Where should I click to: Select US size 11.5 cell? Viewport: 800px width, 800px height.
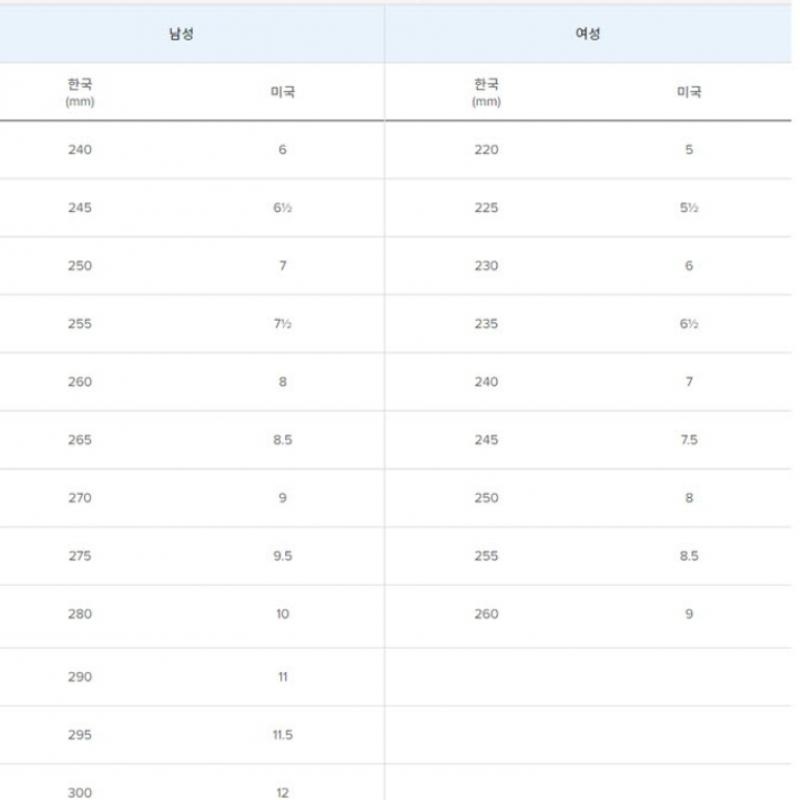(x=283, y=735)
